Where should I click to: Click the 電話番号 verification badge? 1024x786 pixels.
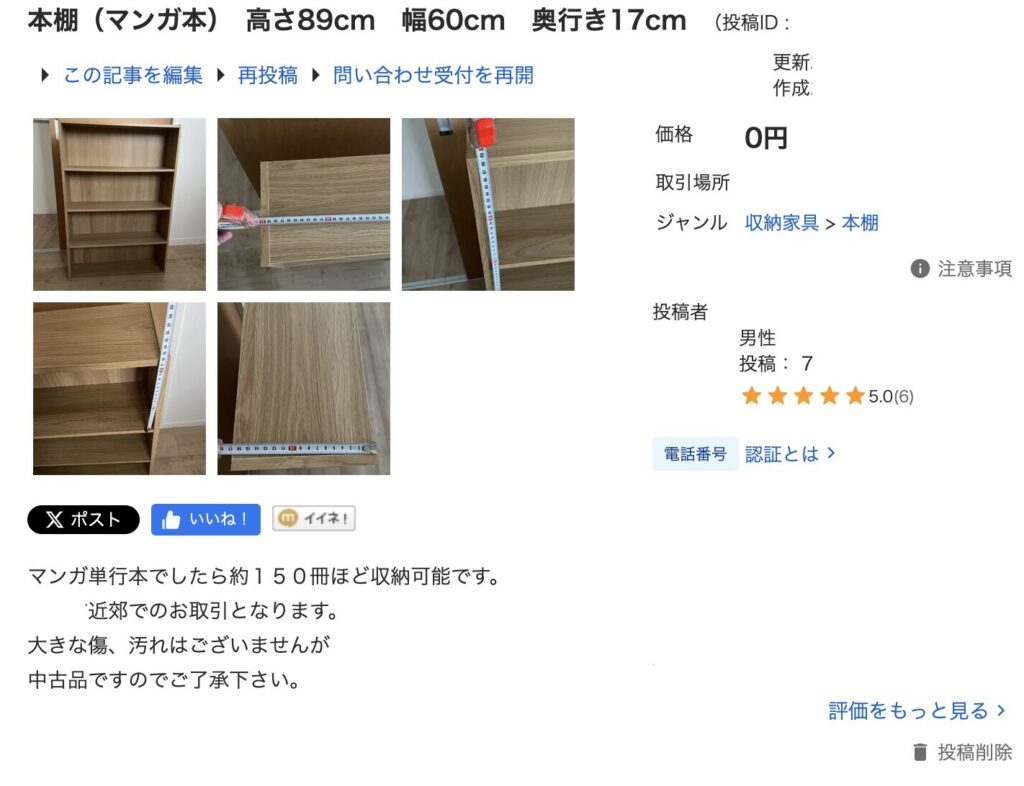click(695, 454)
